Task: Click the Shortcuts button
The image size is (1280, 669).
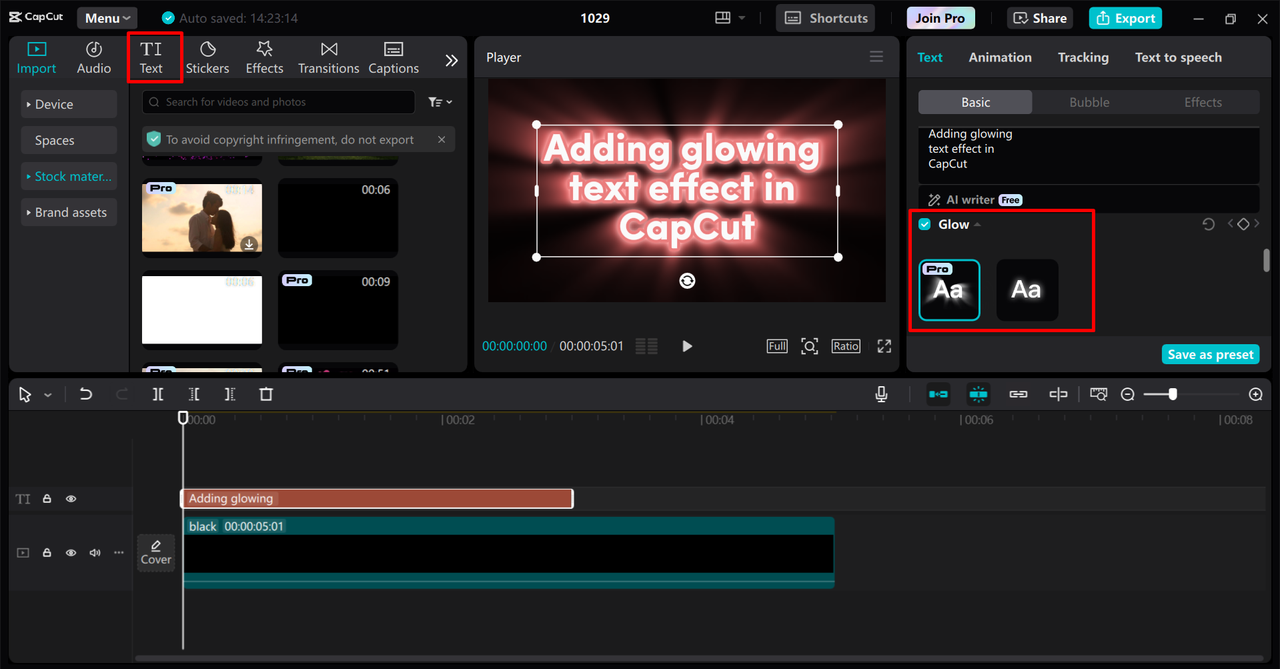Action: click(825, 18)
